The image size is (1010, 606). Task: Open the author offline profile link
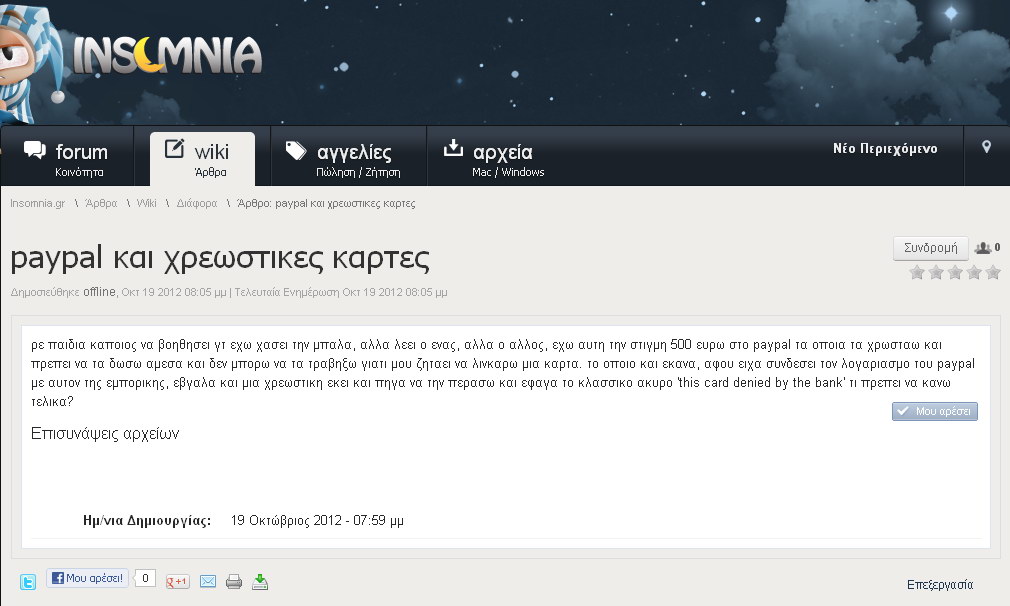point(99,292)
